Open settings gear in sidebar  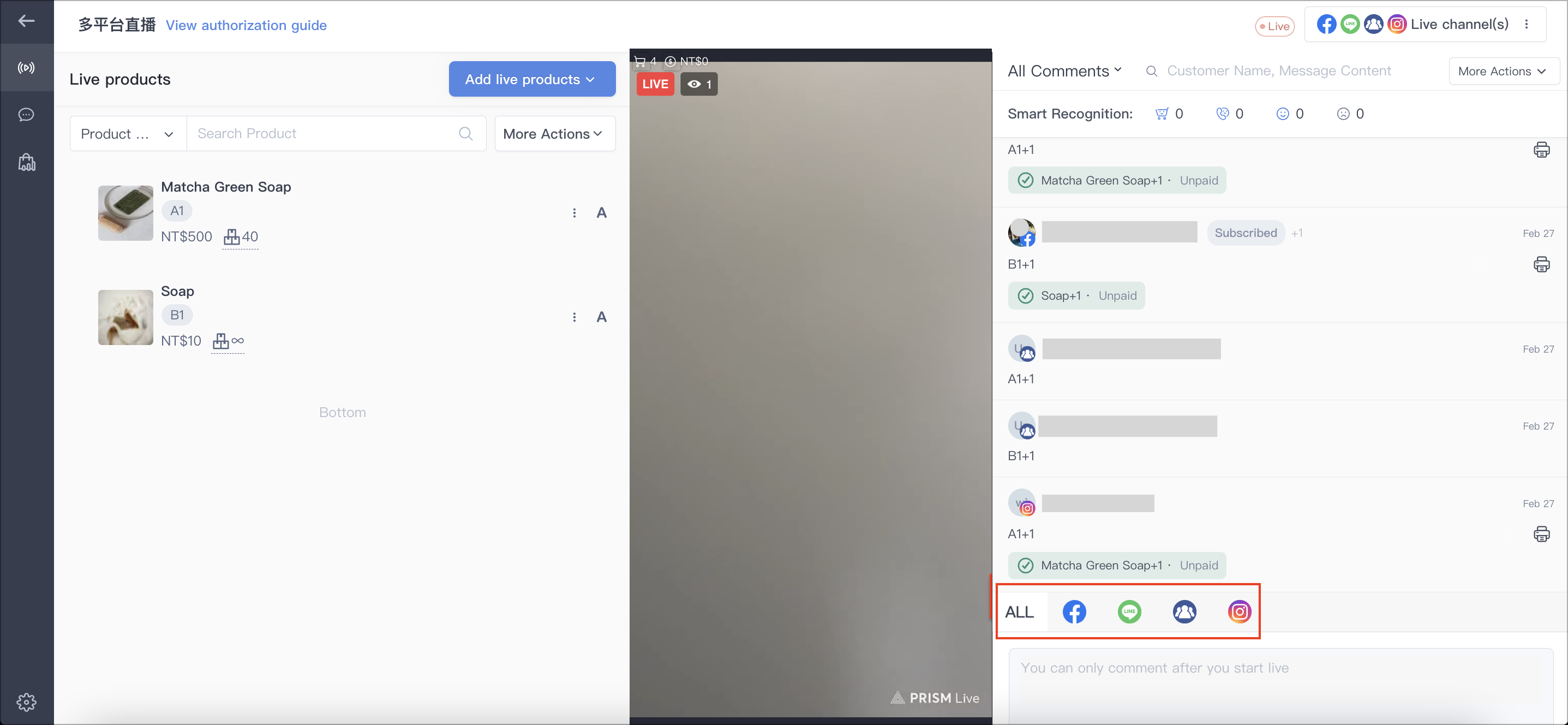(x=26, y=702)
